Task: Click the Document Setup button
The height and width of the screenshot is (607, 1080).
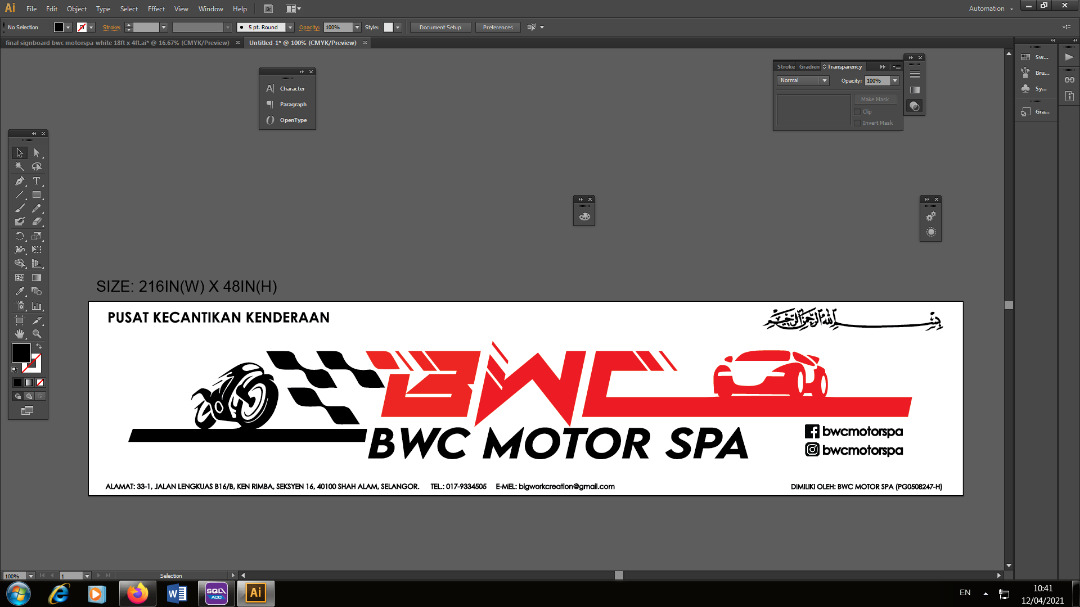Action: point(441,28)
